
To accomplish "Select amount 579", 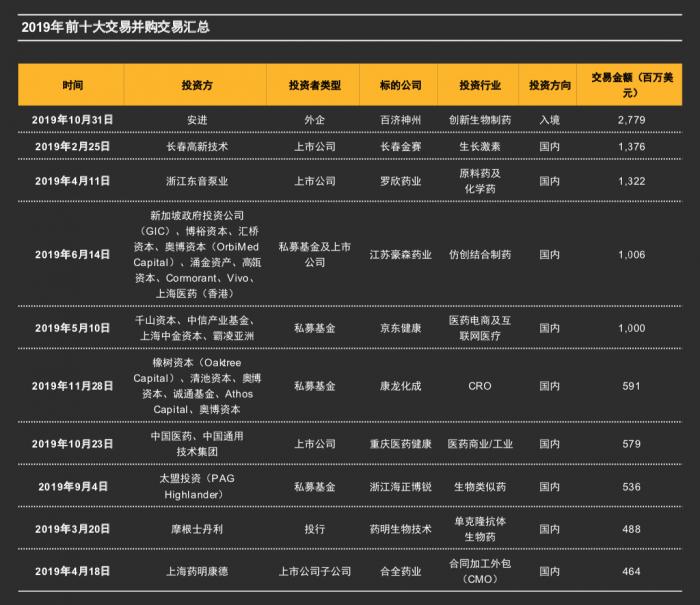I will 632,444.
